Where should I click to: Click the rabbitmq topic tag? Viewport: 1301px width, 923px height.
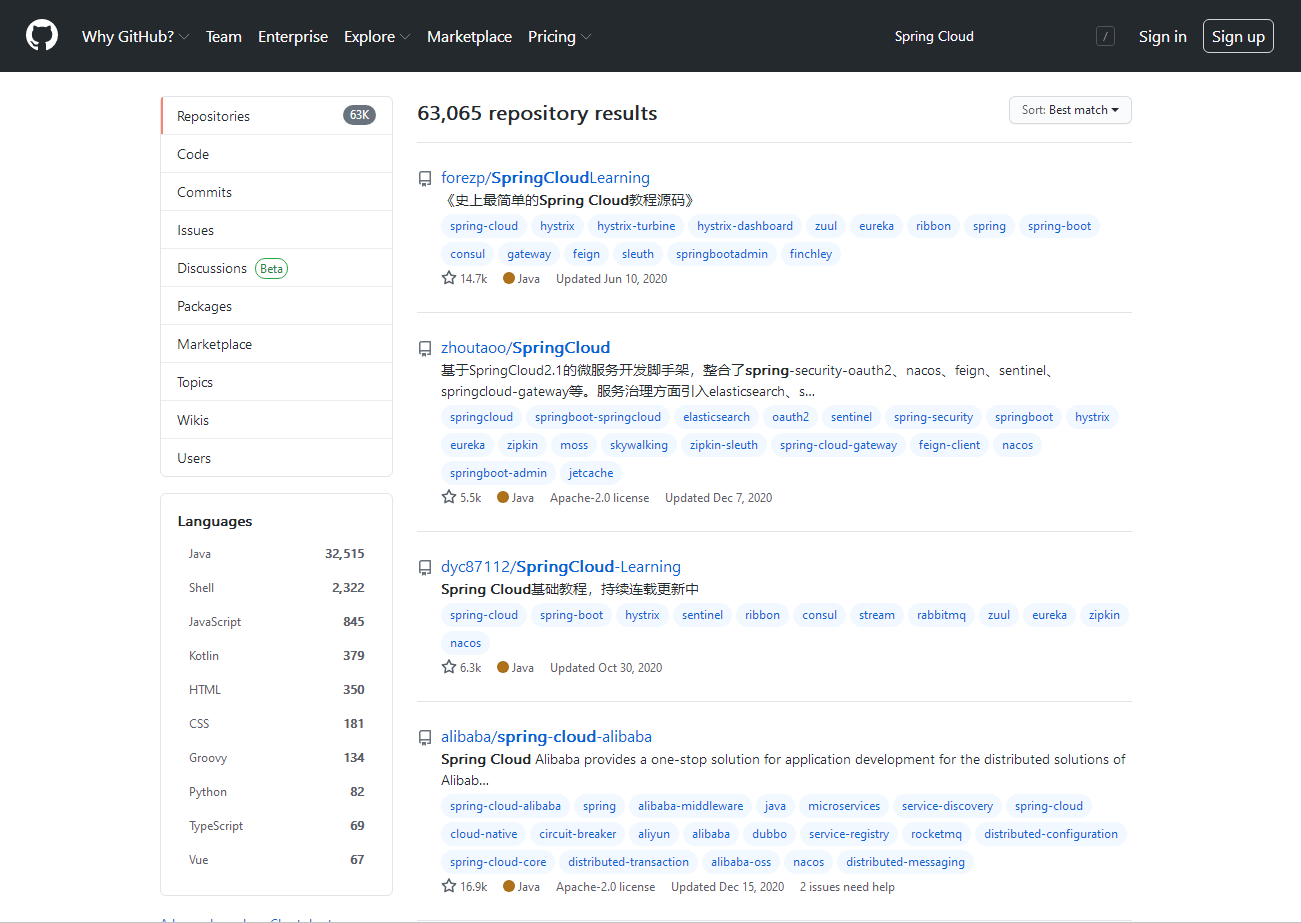click(941, 615)
